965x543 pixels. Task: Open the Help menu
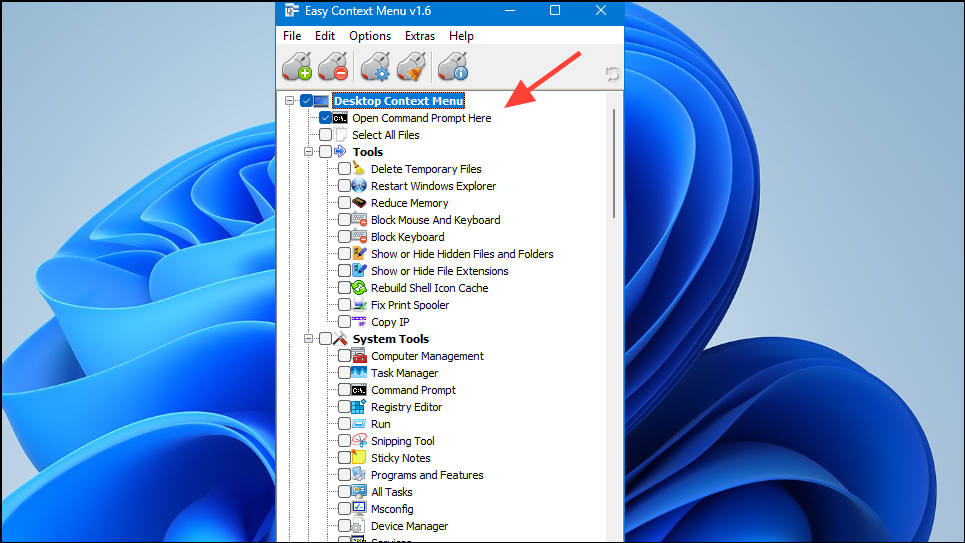pos(461,36)
